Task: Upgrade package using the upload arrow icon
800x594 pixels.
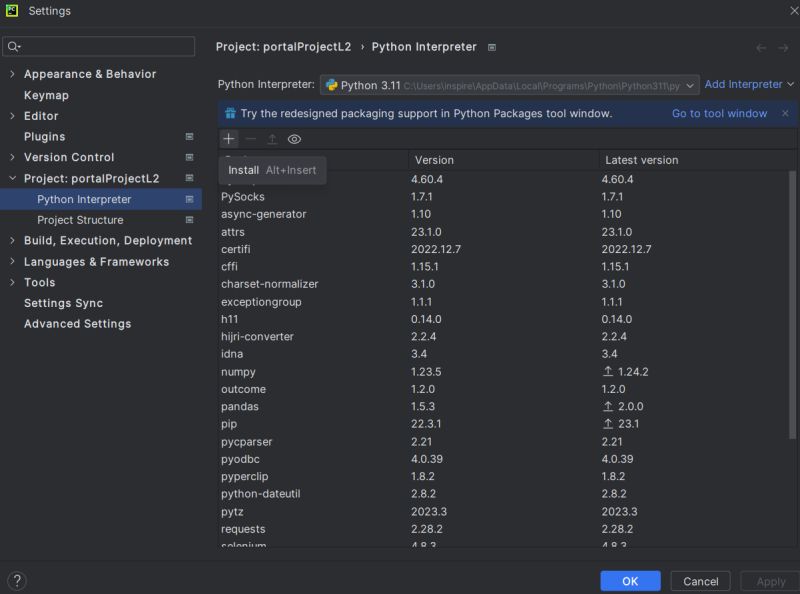Action: (x=272, y=138)
